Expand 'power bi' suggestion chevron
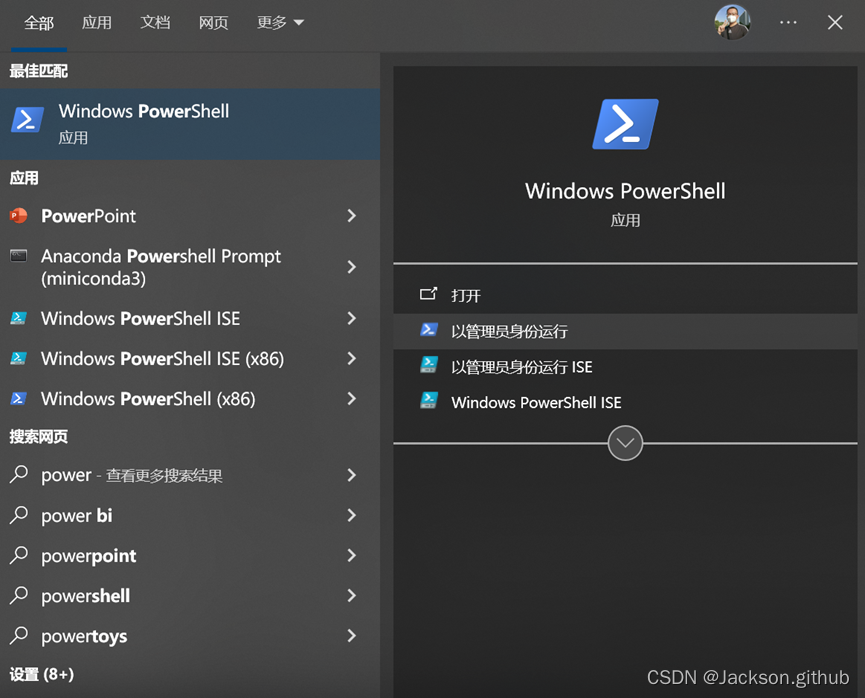This screenshot has height=698, width=865. [x=351, y=515]
